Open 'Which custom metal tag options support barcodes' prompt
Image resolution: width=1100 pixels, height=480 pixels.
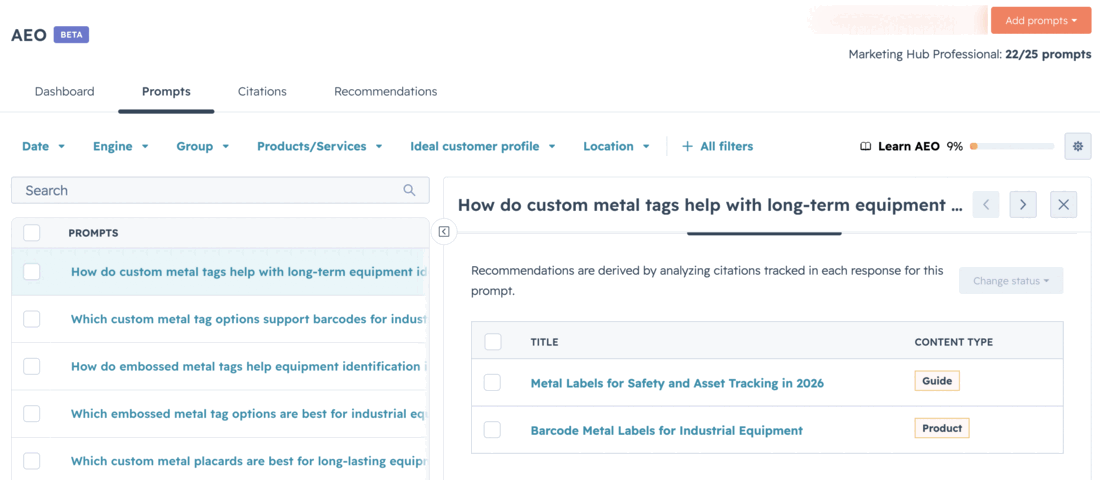[x=249, y=319]
